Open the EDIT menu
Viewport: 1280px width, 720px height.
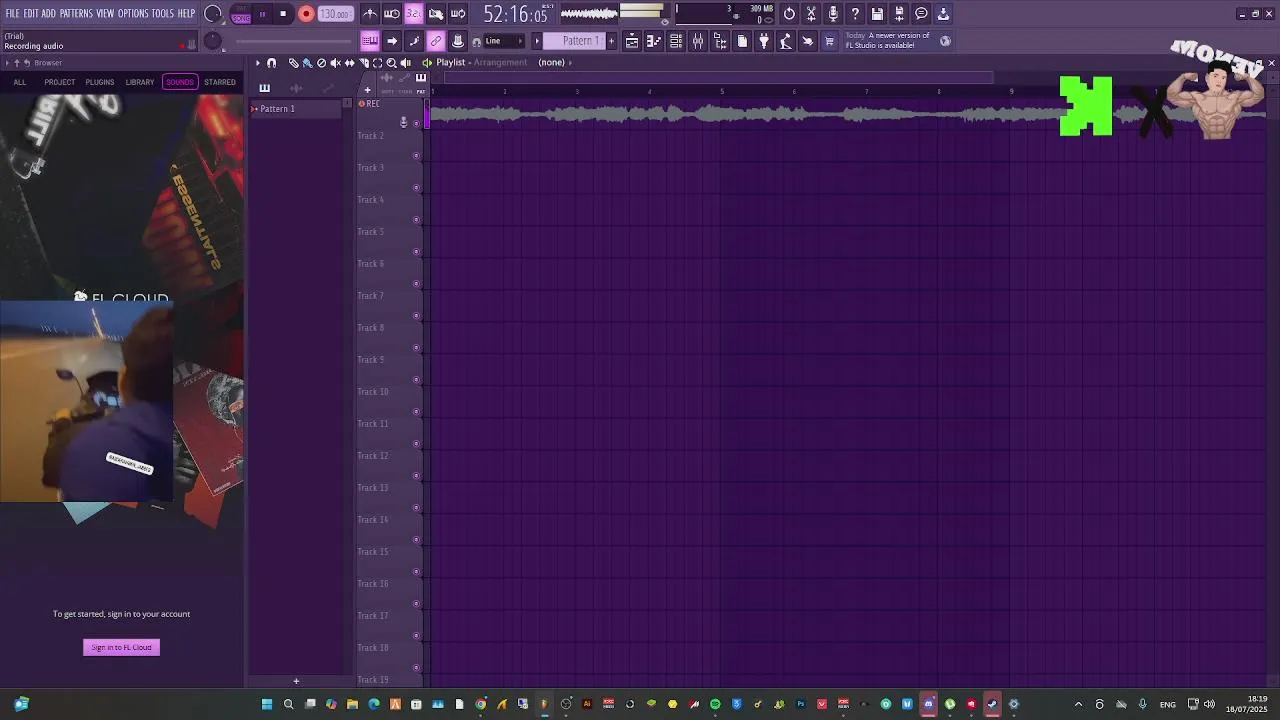coord(31,14)
